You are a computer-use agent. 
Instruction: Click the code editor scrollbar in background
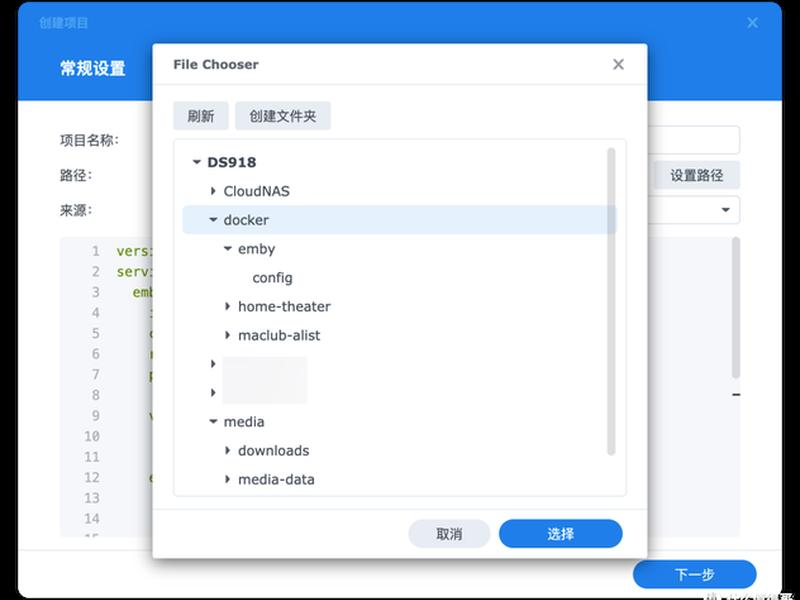(736, 308)
